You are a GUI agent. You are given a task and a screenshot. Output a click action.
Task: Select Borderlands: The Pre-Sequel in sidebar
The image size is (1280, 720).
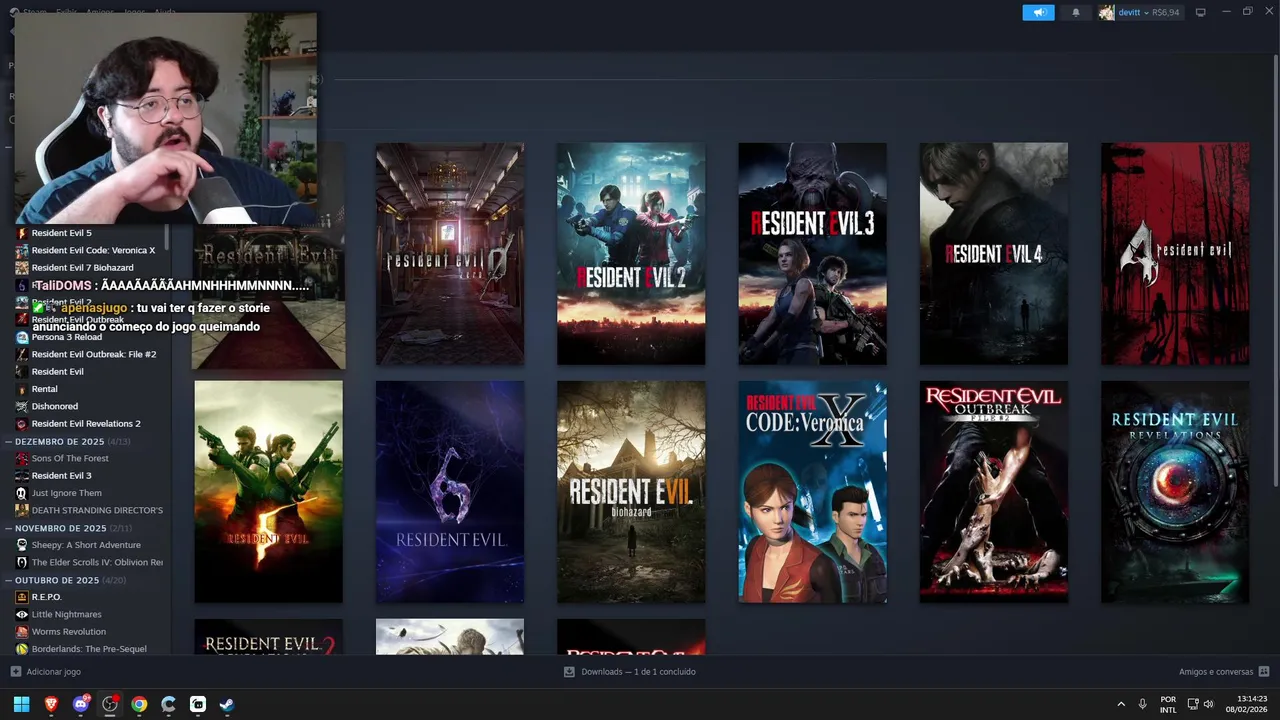pos(88,649)
